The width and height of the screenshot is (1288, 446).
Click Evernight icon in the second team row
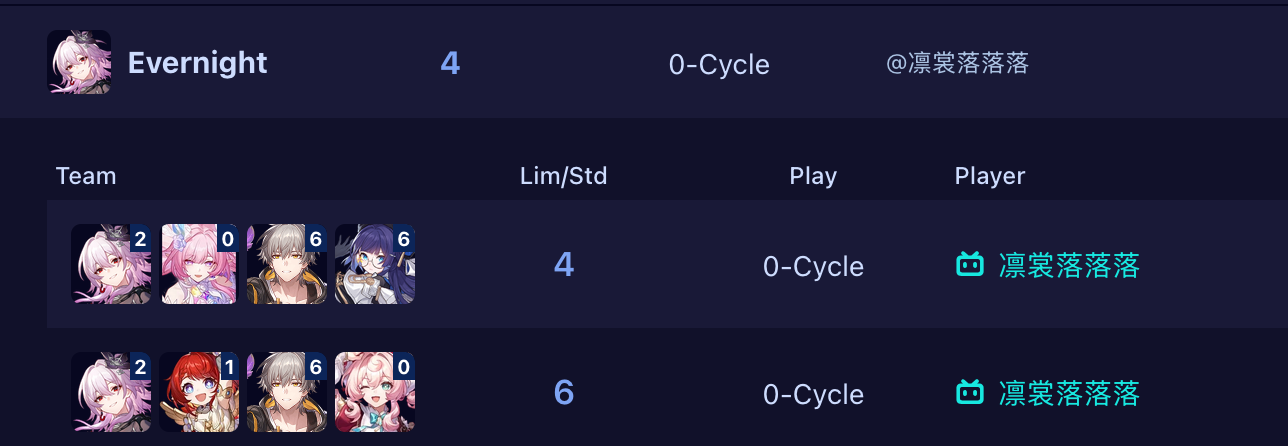tap(111, 392)
